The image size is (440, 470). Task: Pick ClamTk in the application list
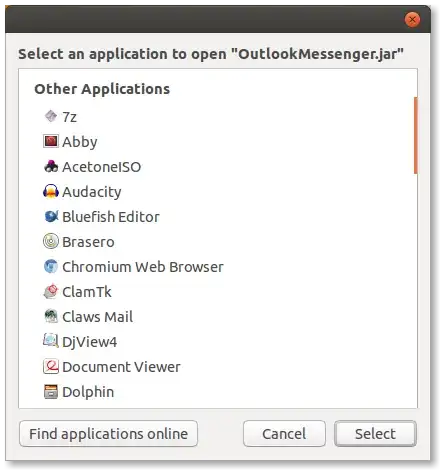click(87, 292)
